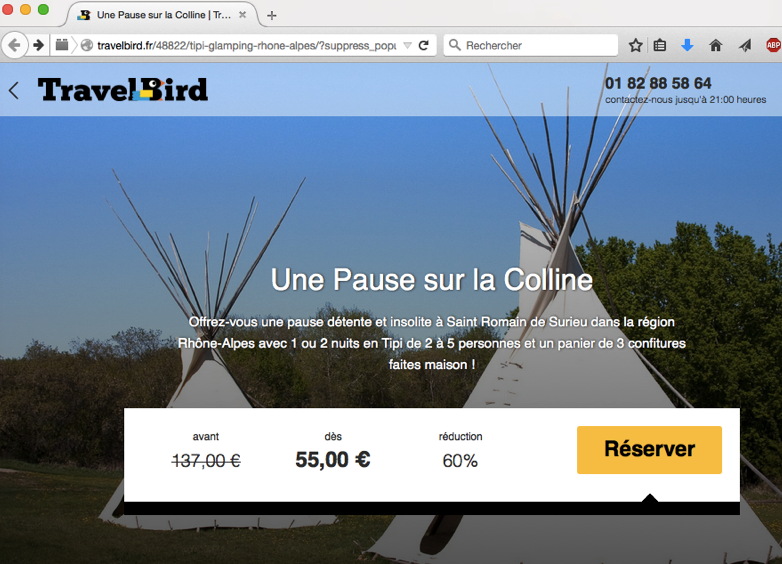
Task: Select the Une Pause sur la Colline tab
Action: [162, 15]
